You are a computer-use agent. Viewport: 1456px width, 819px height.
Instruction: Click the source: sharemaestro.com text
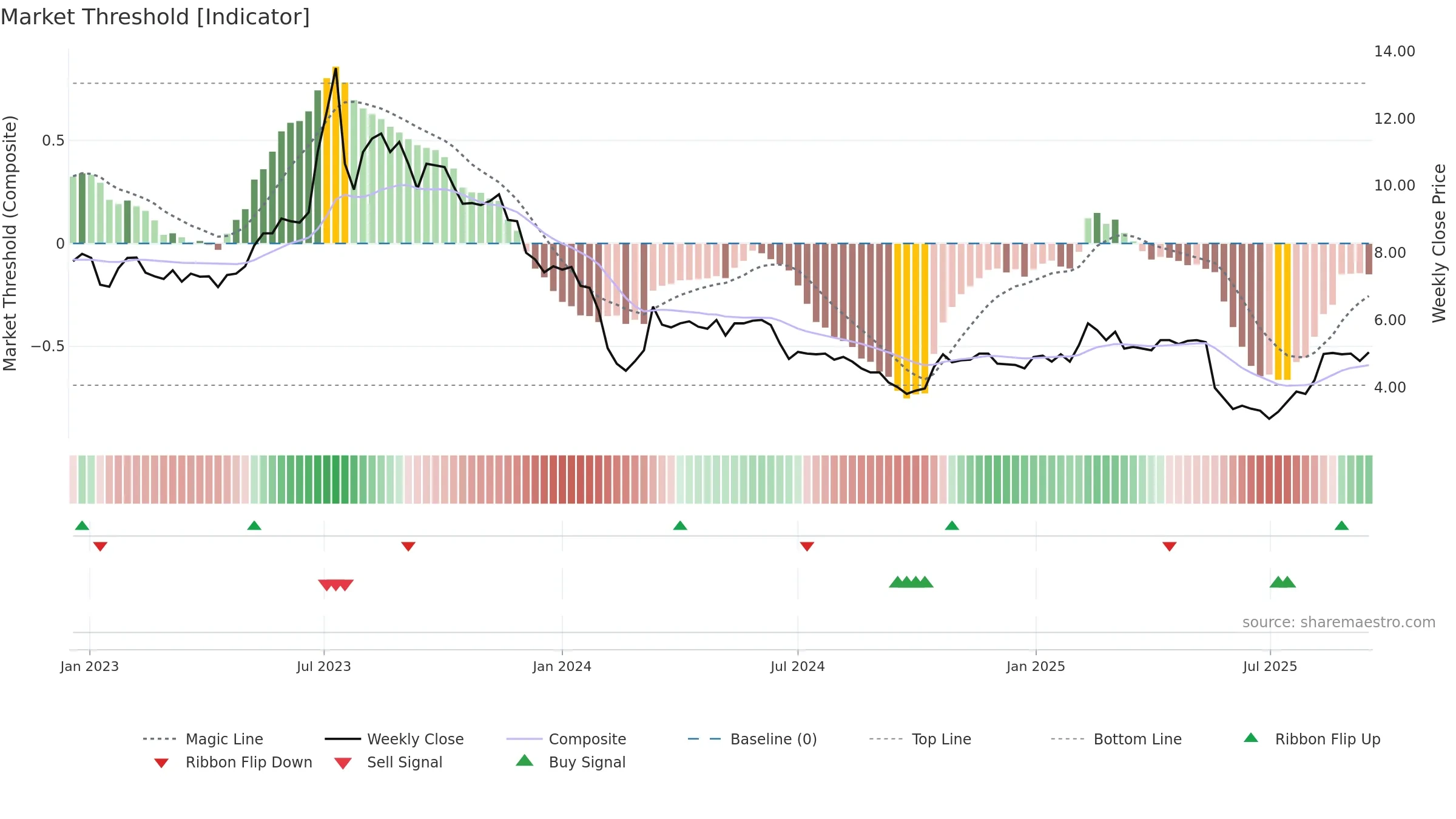pos(1339,622)
